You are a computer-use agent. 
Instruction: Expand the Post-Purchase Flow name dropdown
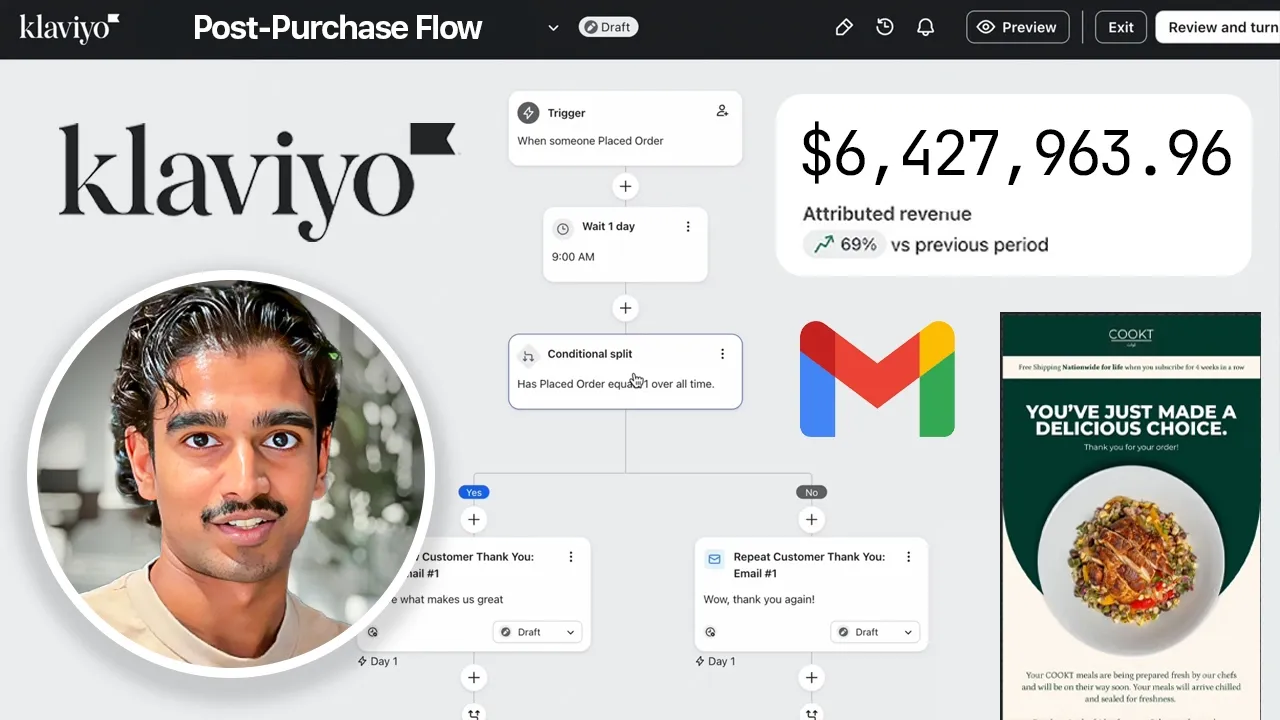coord(553,28)
